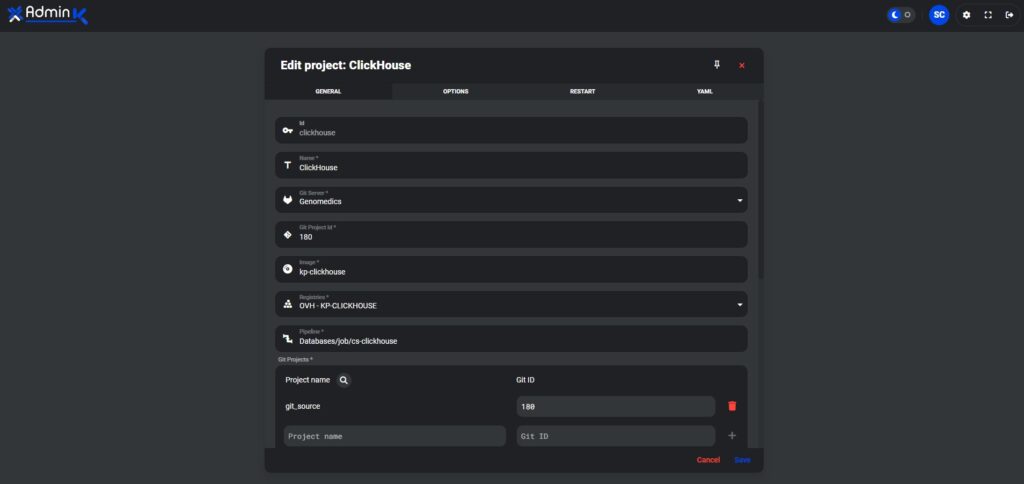Click the Save button
This screenshot has width=1024, height=484.
click(742, 460)
